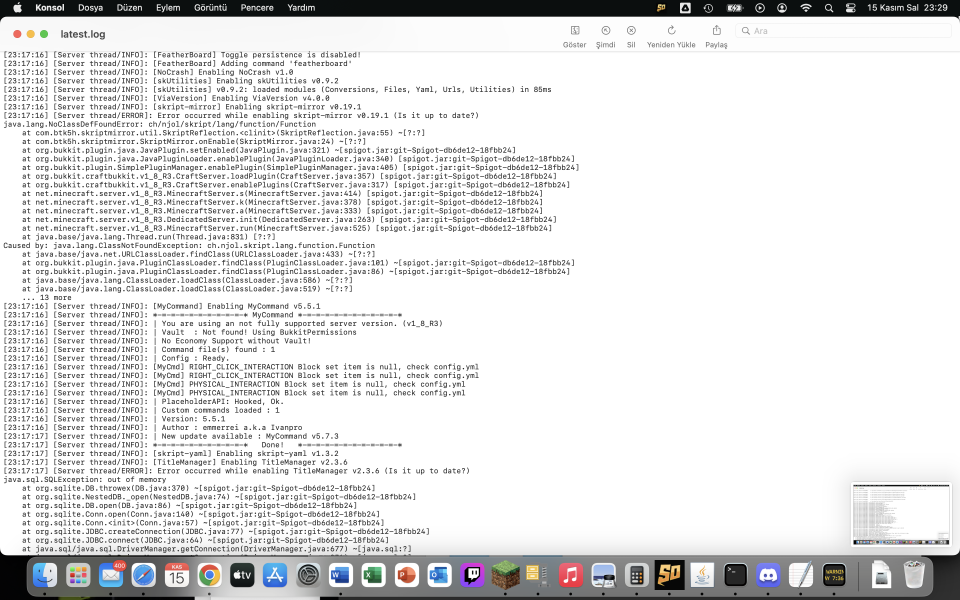This screenshot has height=600, width=960.
Task: Open Twitch from the Dock
Action: coord(473,576)
